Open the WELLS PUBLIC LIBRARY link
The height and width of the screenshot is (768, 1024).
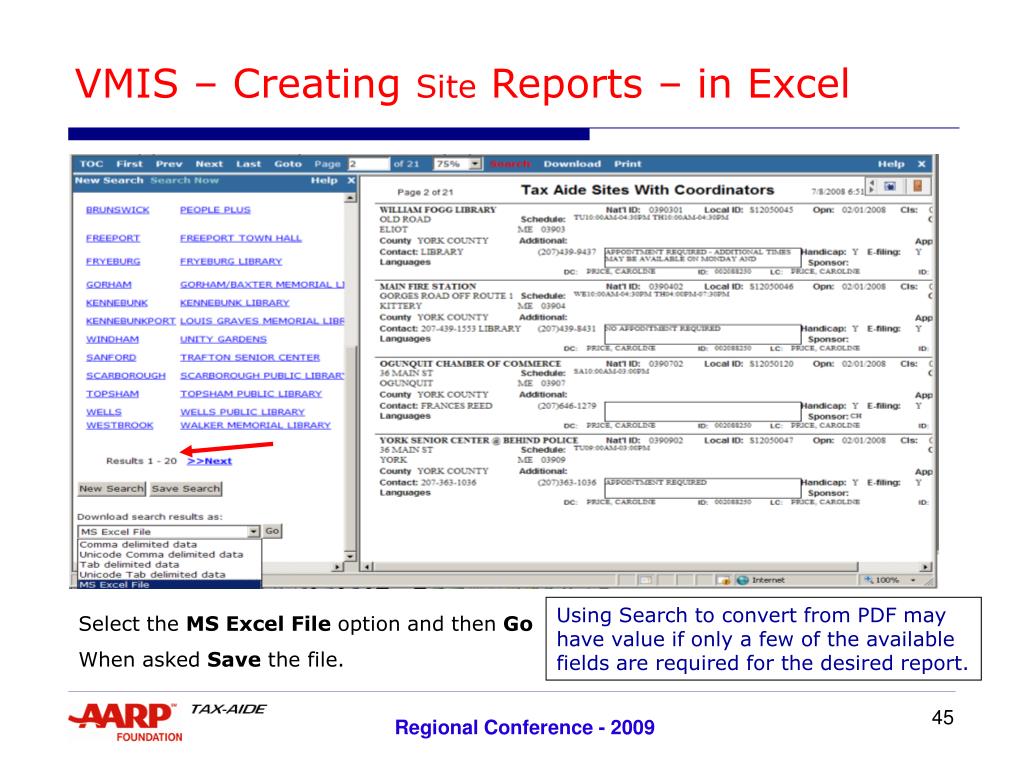242,413
